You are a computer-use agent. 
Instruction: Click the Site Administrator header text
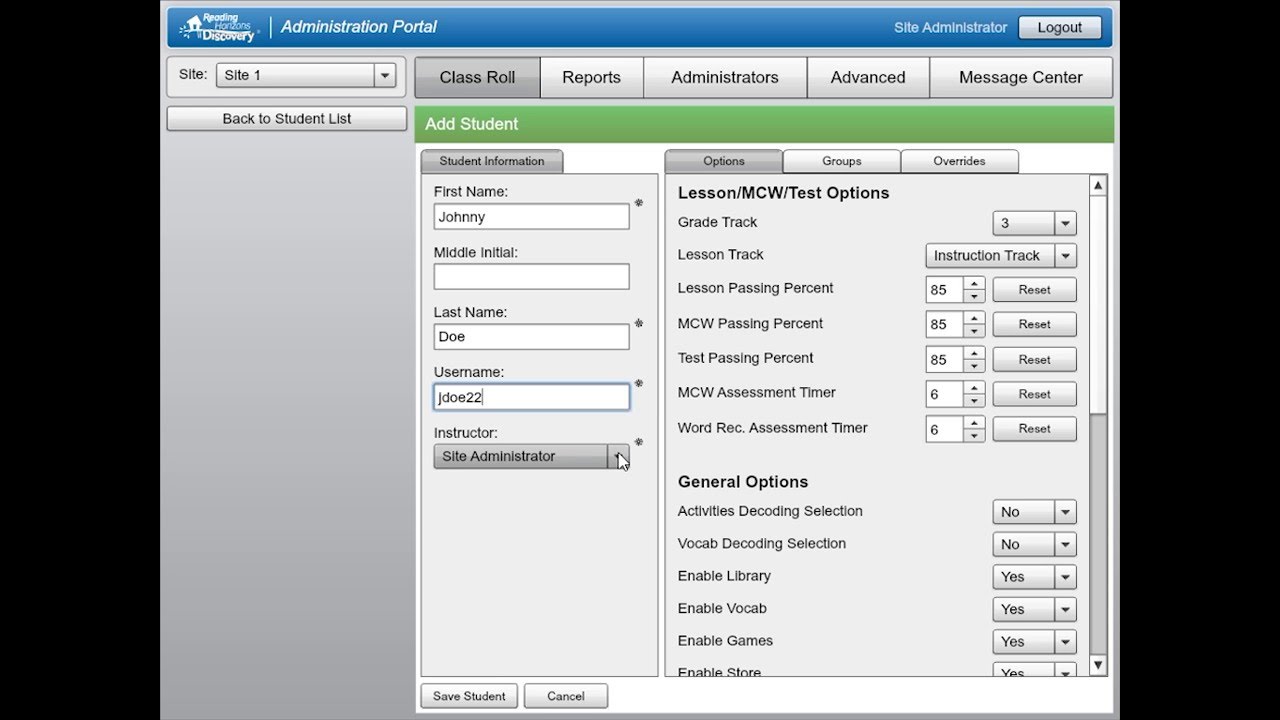coord(950,28)
